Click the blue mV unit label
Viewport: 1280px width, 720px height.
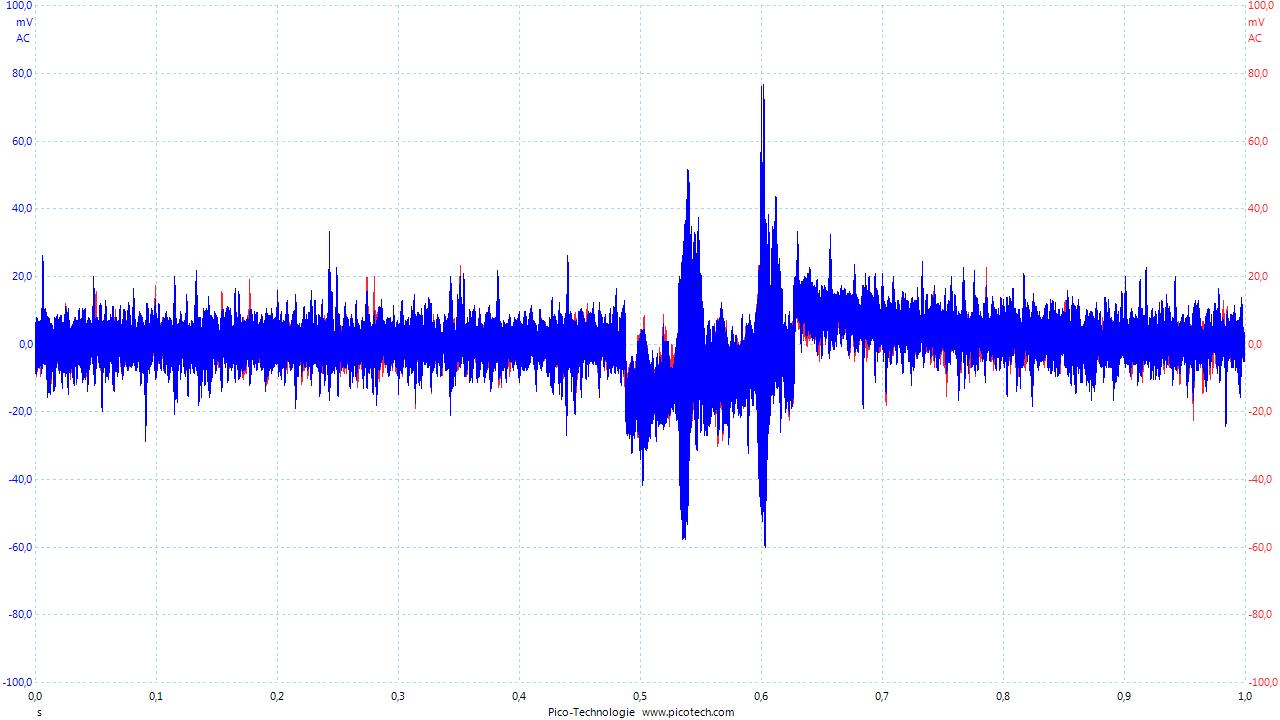[24, 22]
